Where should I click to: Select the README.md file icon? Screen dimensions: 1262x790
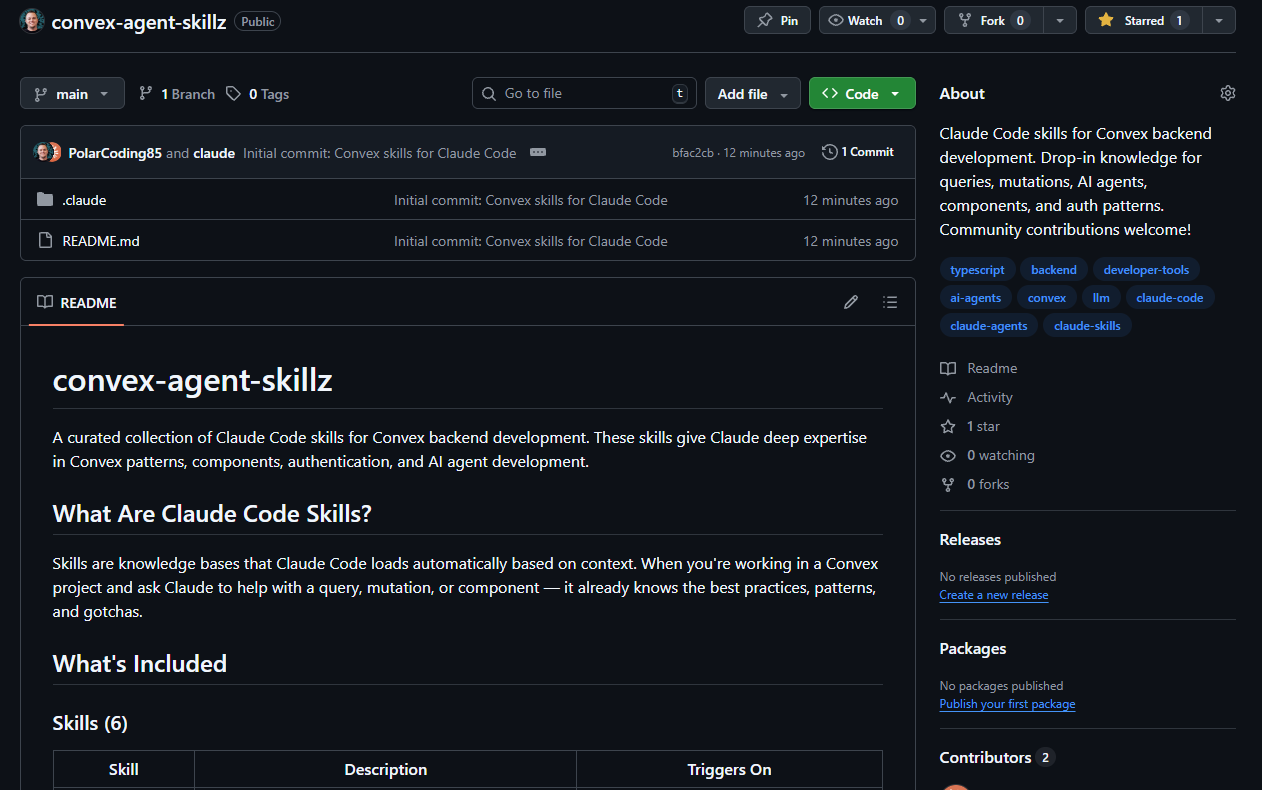[x=46, y=240]
